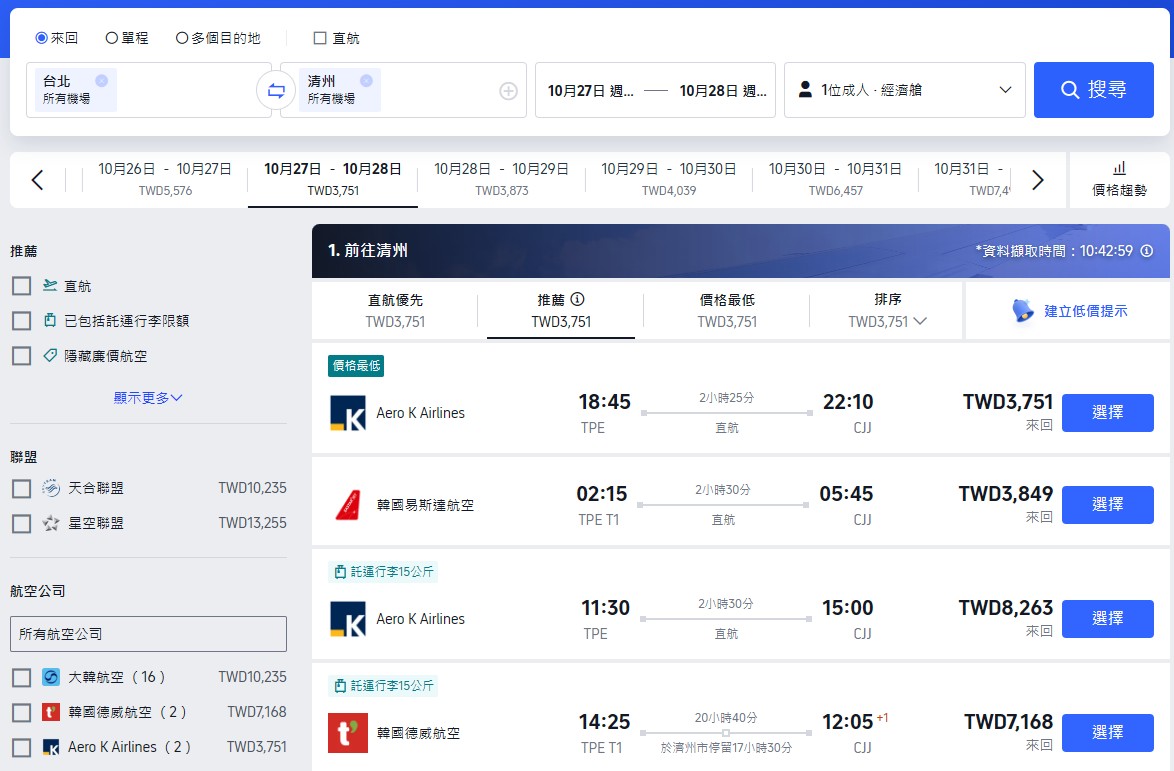Image resolution: width=1174 pixels, height=771 pixels.
Task: Show previous dates with left arrow
Action: [37, 180]
